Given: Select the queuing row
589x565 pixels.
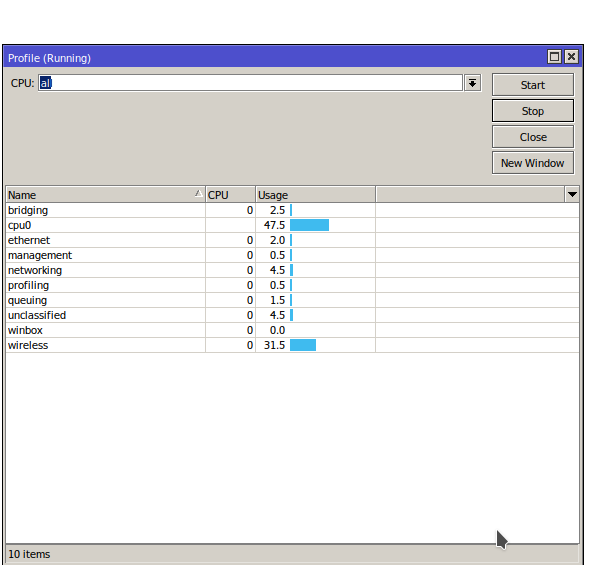Looking at the screenshot, I should point(292,301).
